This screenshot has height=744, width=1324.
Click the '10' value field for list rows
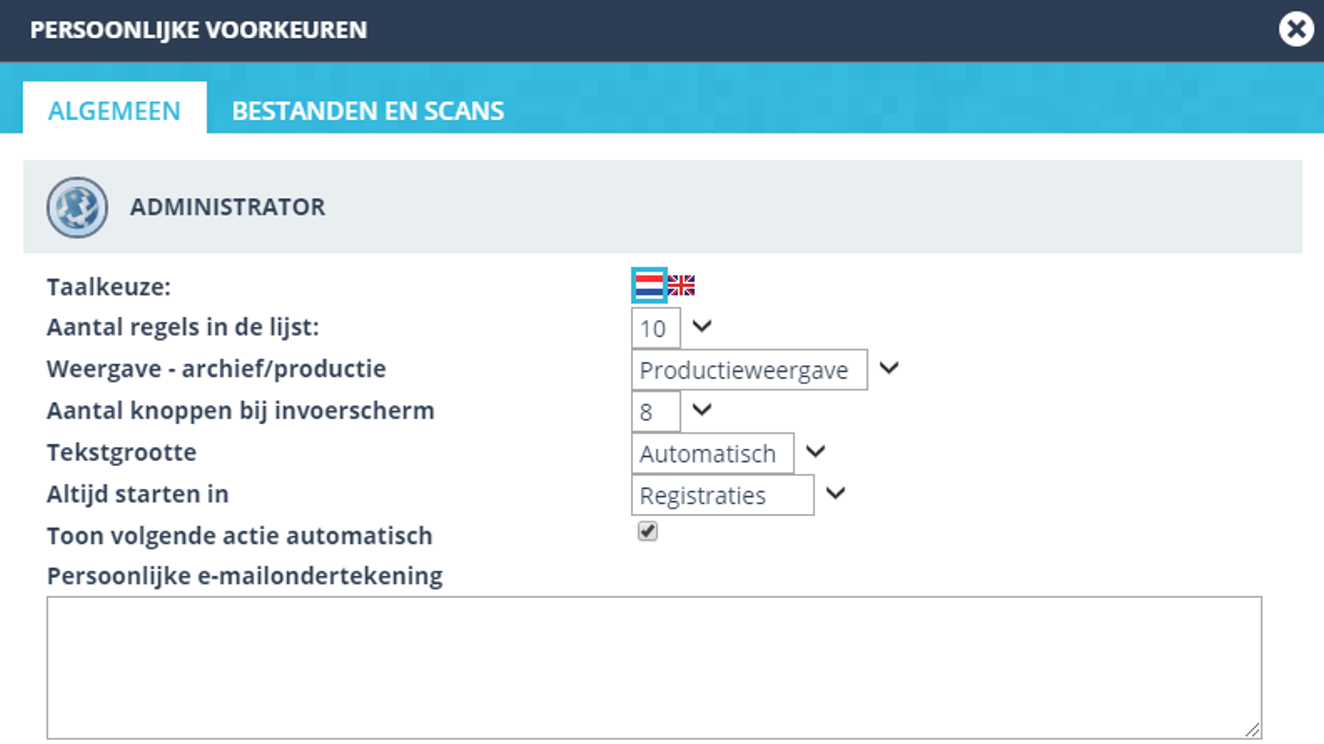(x=655, y=327)
